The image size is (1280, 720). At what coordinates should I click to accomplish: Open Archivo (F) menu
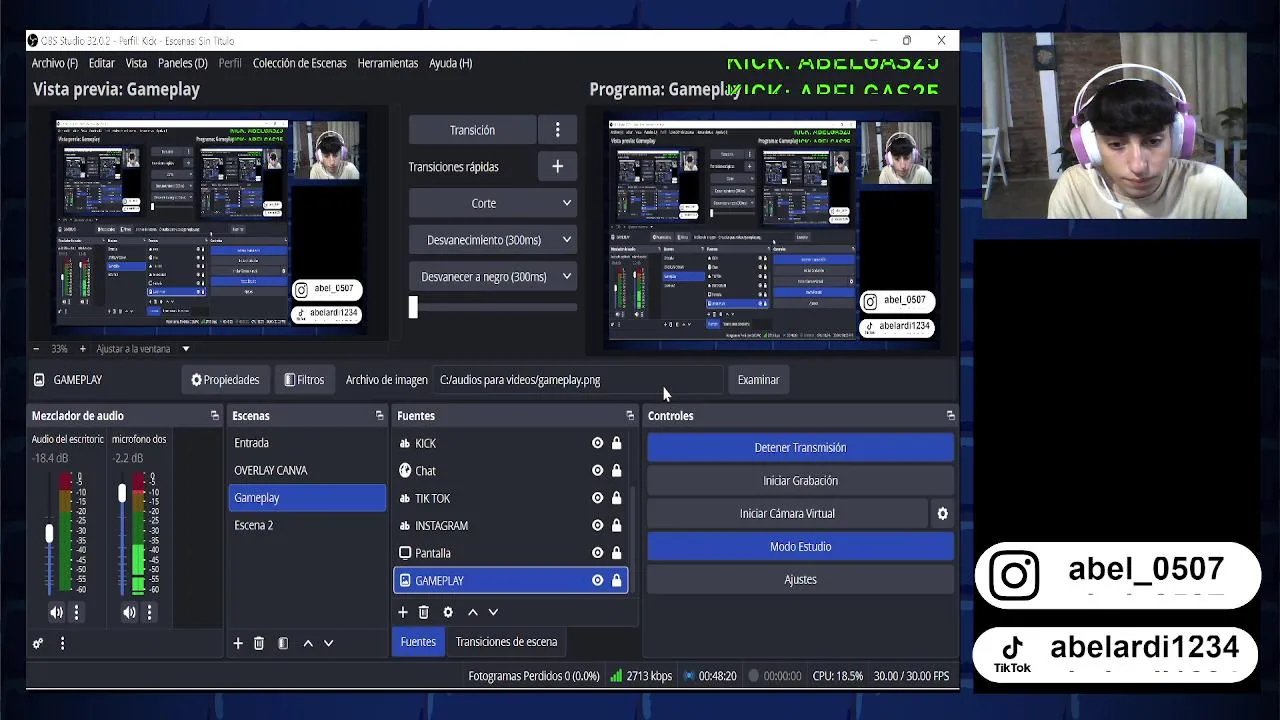point(55,63)
